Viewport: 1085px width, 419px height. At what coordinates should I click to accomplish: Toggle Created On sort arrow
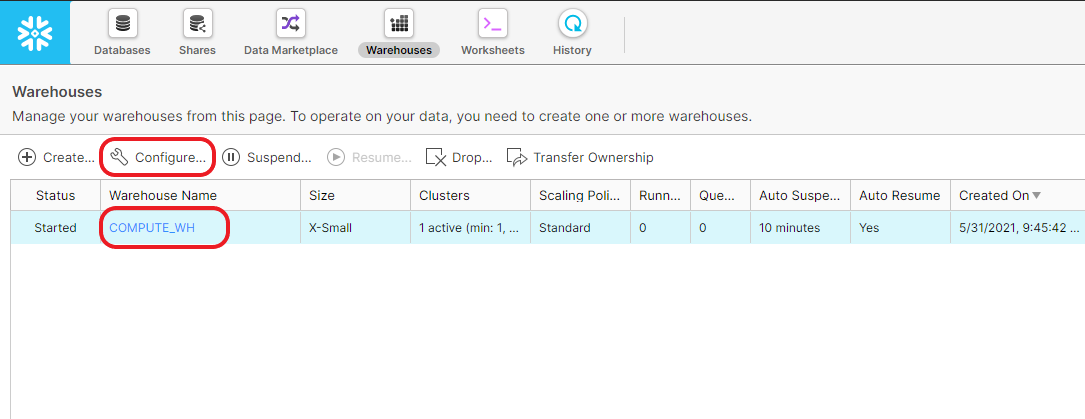tap(1036, 195)
